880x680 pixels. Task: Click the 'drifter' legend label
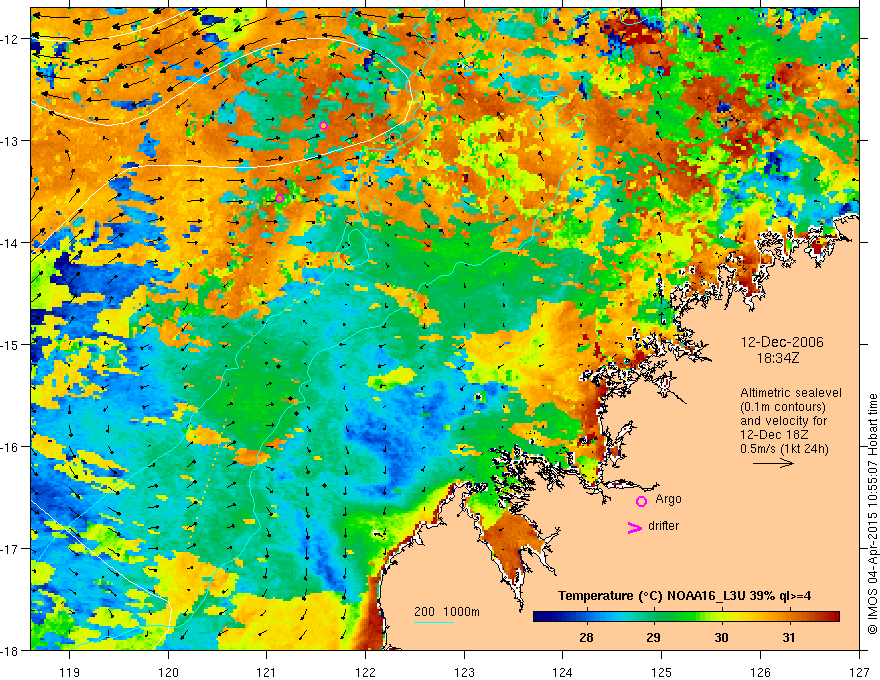click(663, 526)
